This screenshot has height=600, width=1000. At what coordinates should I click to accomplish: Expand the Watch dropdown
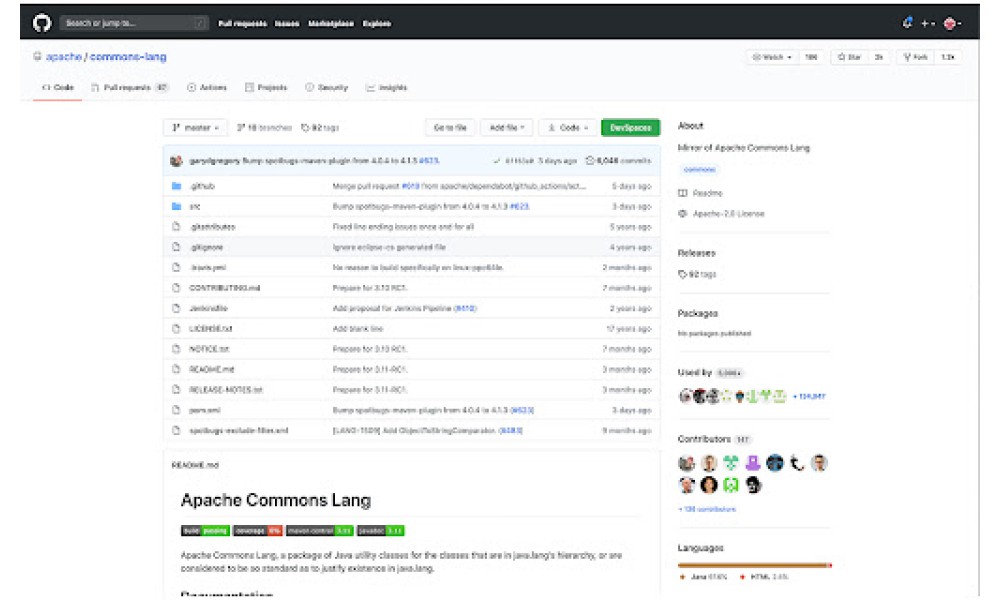[772, 57]
